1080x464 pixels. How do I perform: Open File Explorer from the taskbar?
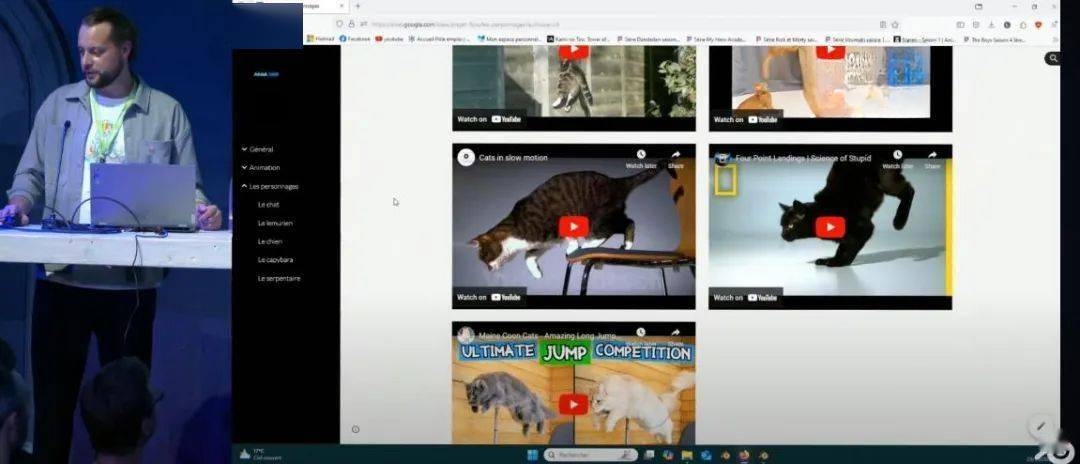(x=687, y=455)
